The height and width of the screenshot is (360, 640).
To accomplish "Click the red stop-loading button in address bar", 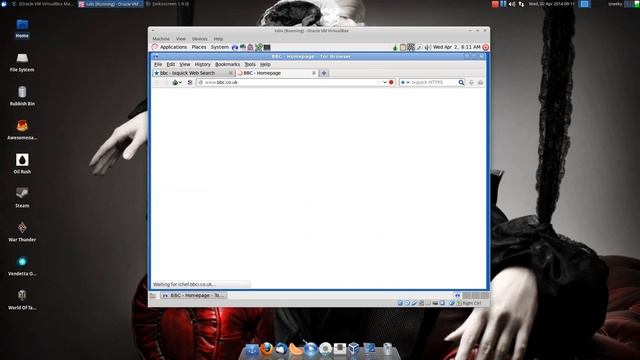I will (391, 82).
